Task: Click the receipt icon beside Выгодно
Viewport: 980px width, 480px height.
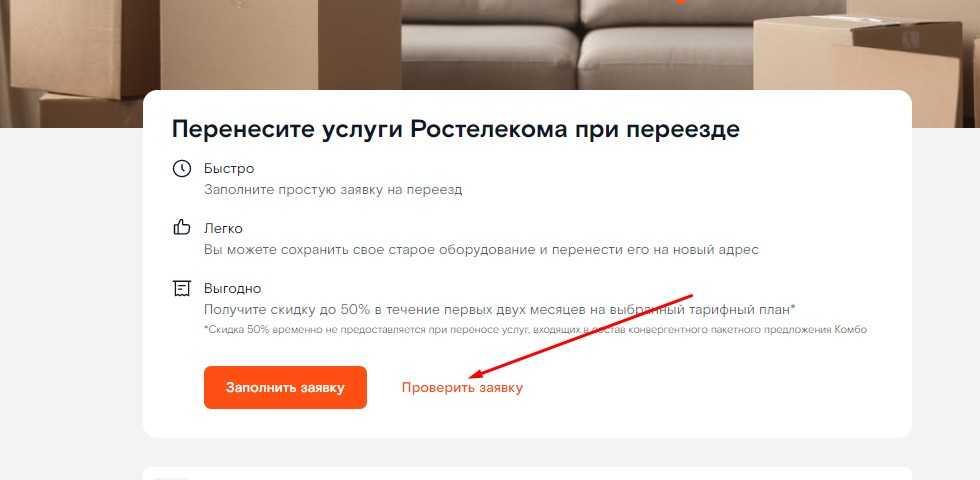Action: pos(181,288)
